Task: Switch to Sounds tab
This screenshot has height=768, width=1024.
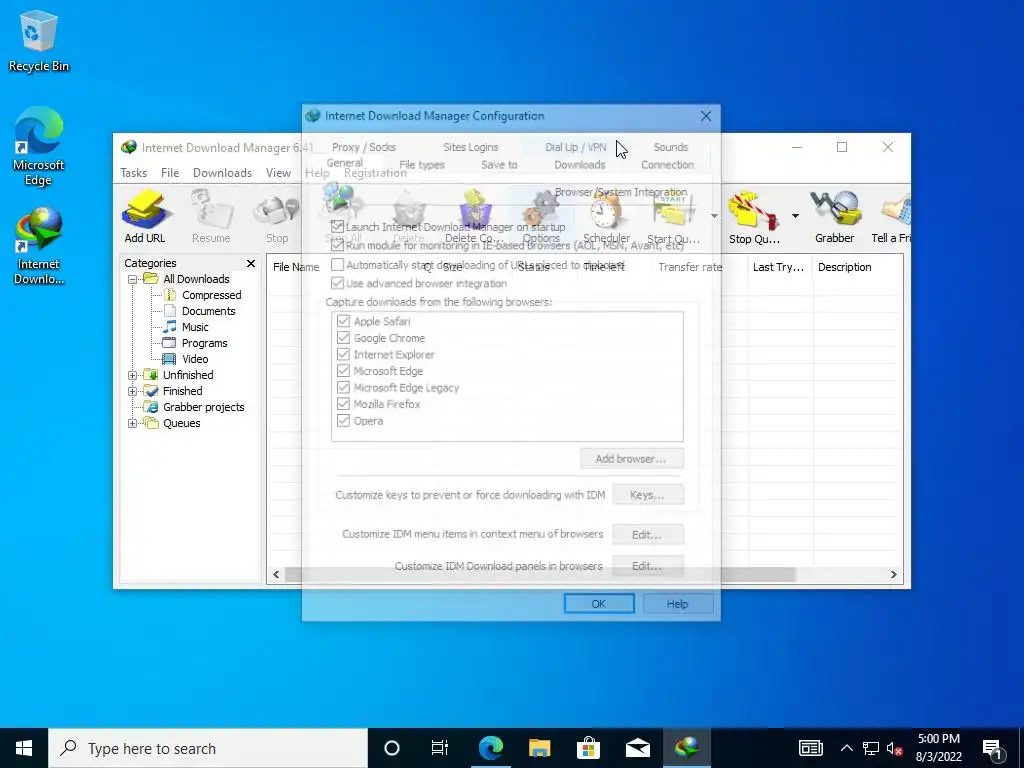Action: click(671, 147)
